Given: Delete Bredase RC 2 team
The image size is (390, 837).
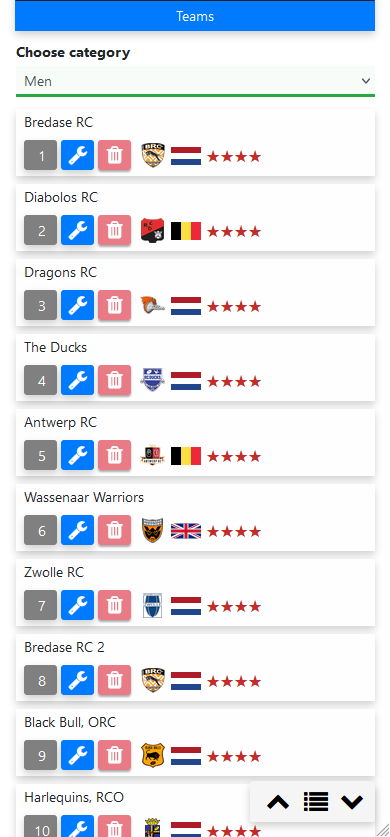Looking at the screenshot, I should point(114,680).
